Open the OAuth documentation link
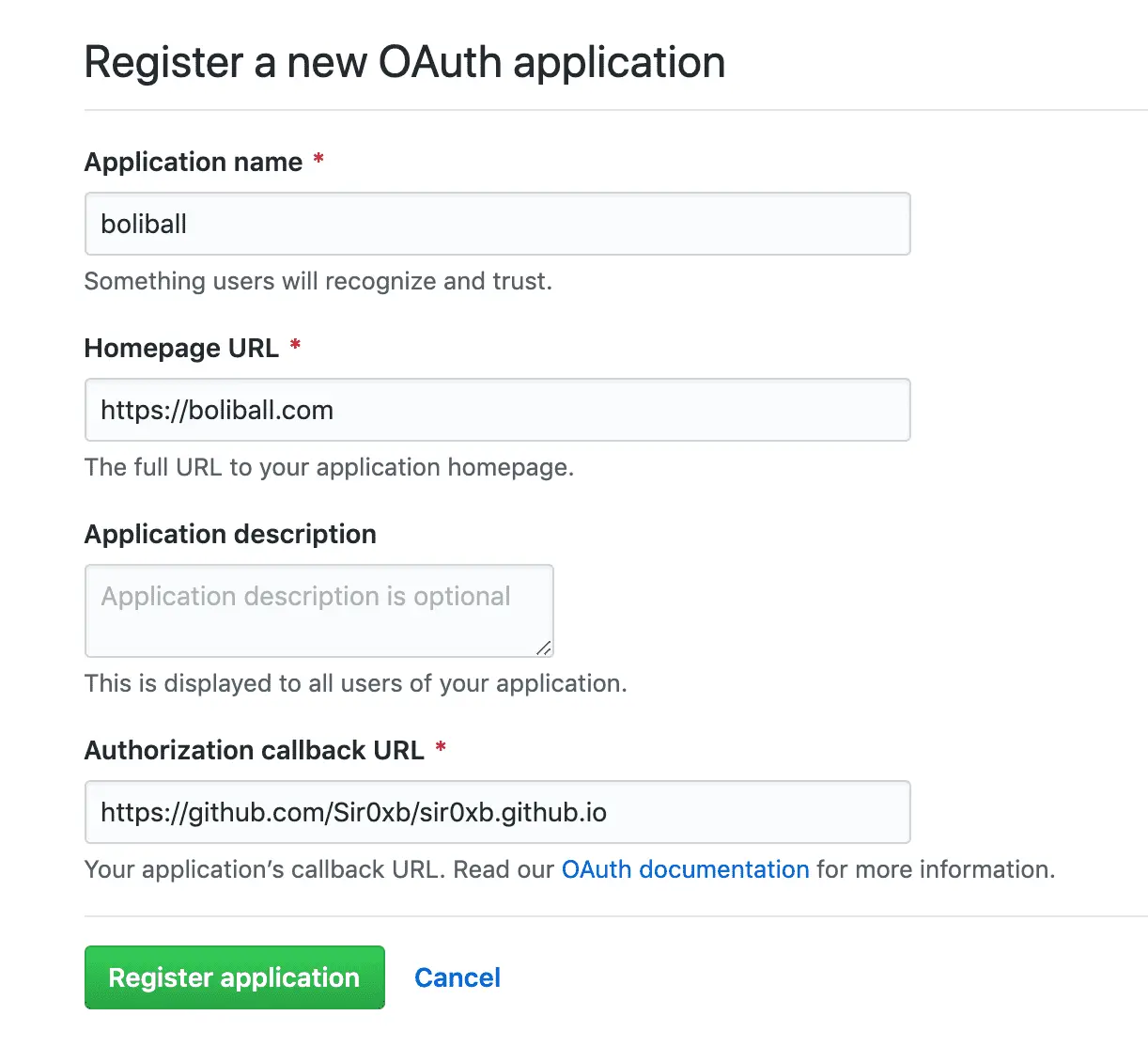This screenshot has width=1148, height=1062. [685, 869]
